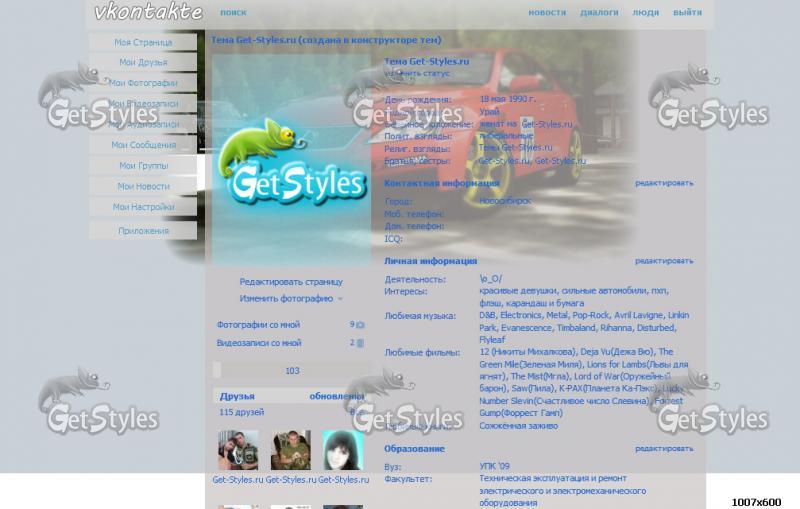
Task: Open the first friend's avatar thumbnail
Action: (x=238, y=450)
